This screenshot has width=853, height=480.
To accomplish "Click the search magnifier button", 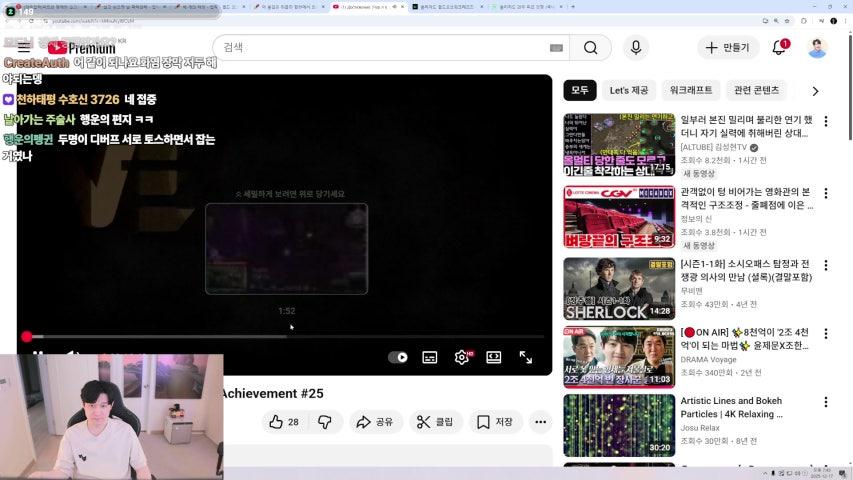I will pyautogui.click(x=590, y=48).
